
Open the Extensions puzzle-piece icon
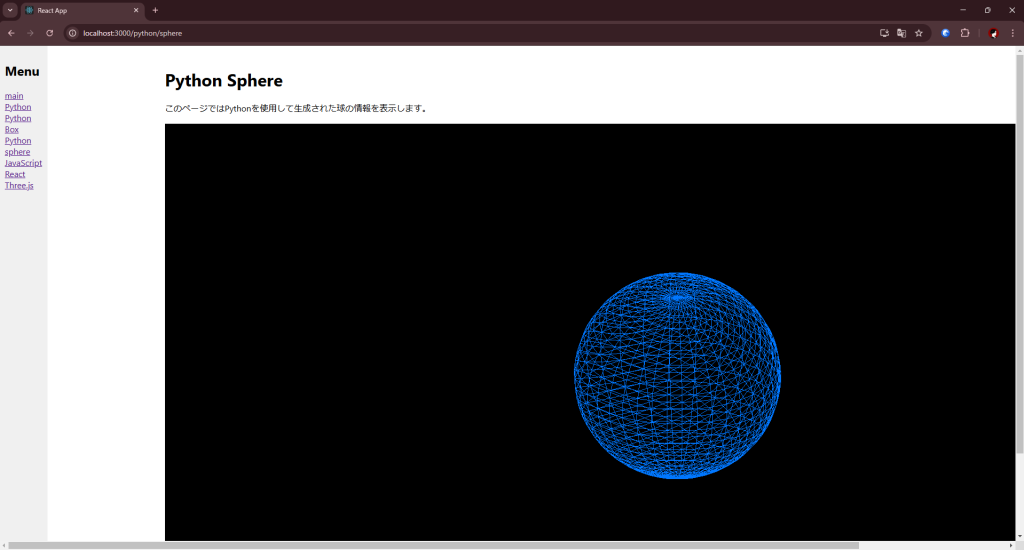965,33
